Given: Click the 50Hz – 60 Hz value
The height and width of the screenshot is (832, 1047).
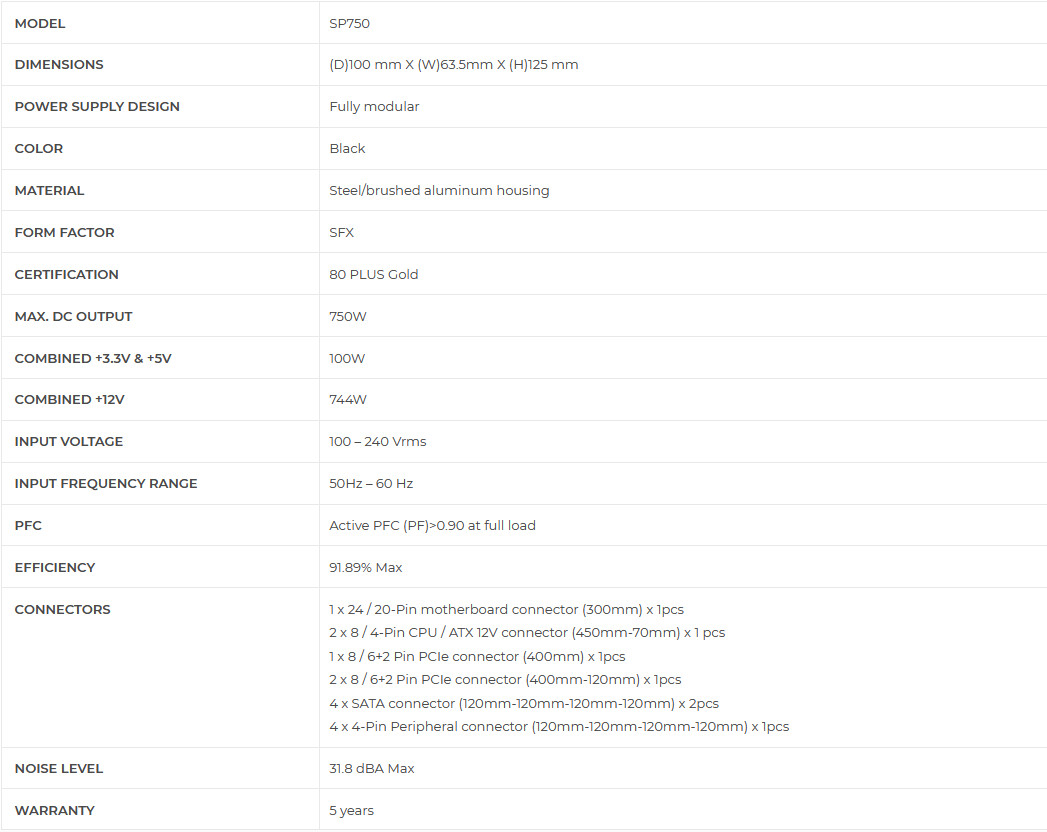Looking at the screenshot, I should point(371,483).
